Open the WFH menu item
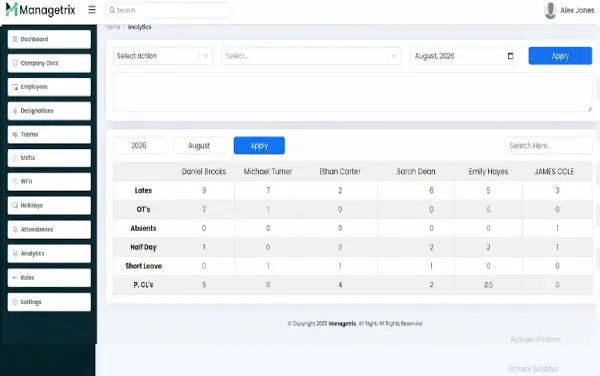The width and height of the screenshot is (600, 376). [x=49, y=181]
